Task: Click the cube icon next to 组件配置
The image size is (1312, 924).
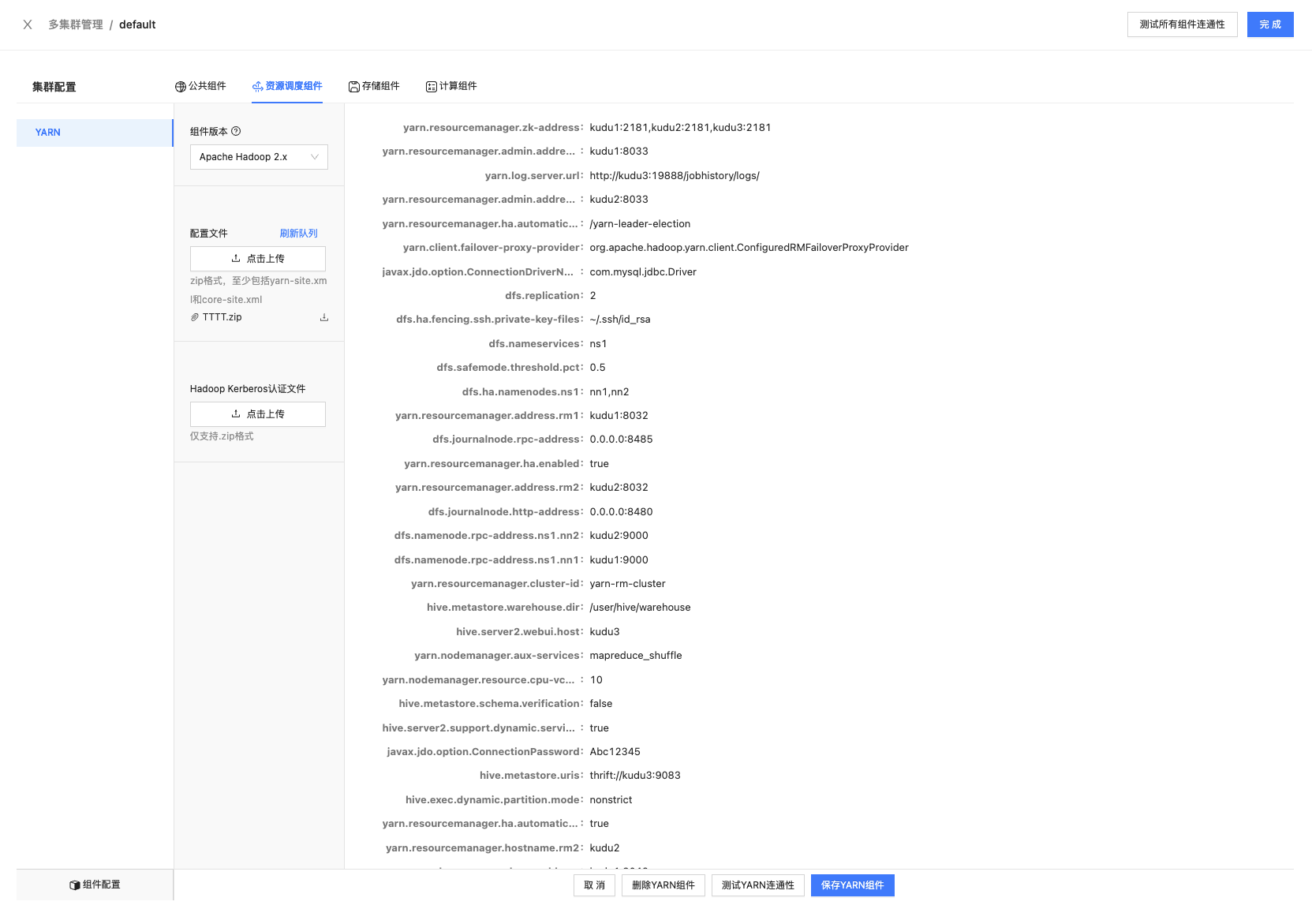Action: pyautogui.click(x=75, y=885)
